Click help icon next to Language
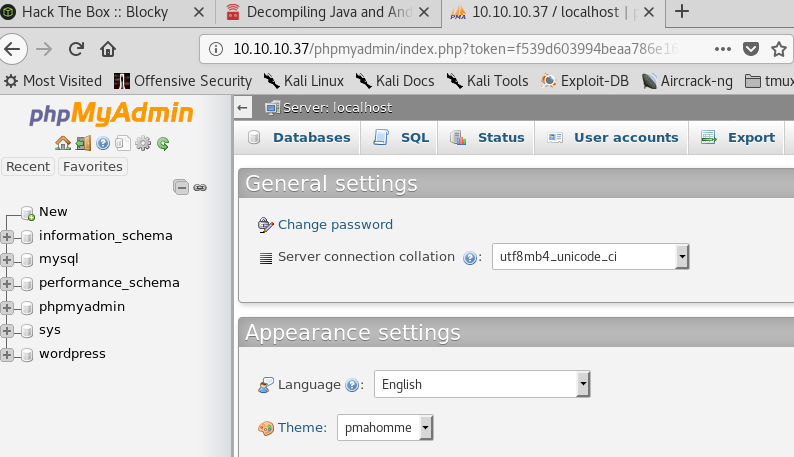This screenshot has height=457, width=794. (352, 385)
